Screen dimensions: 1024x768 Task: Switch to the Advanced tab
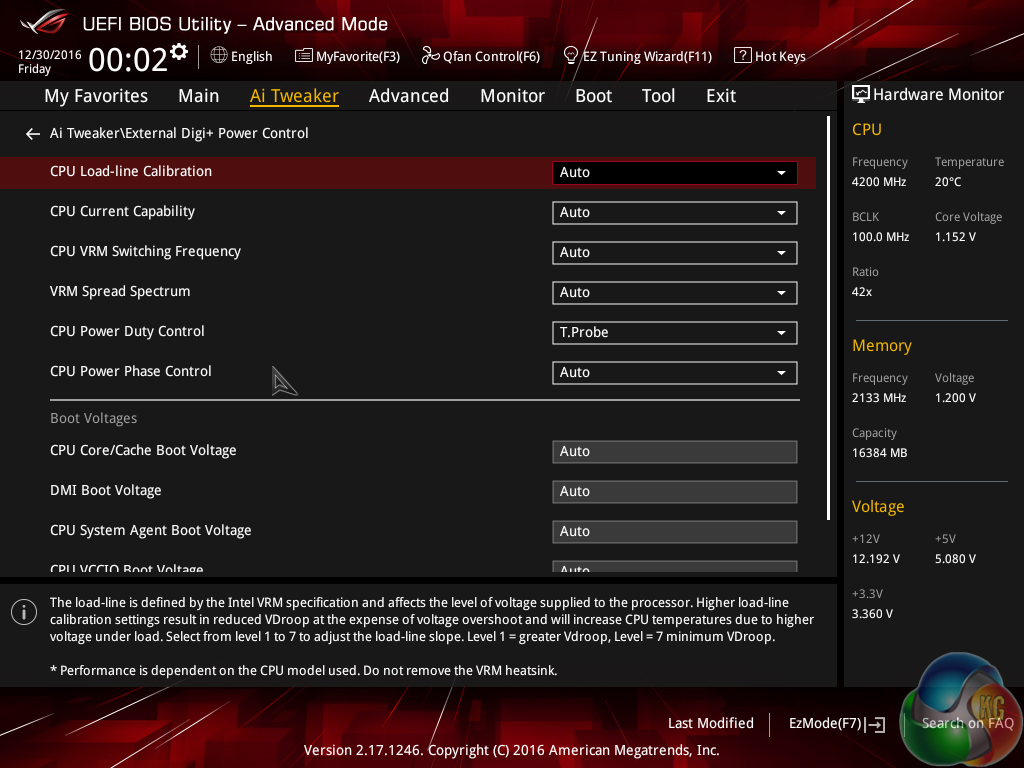[x=408, y=96]
